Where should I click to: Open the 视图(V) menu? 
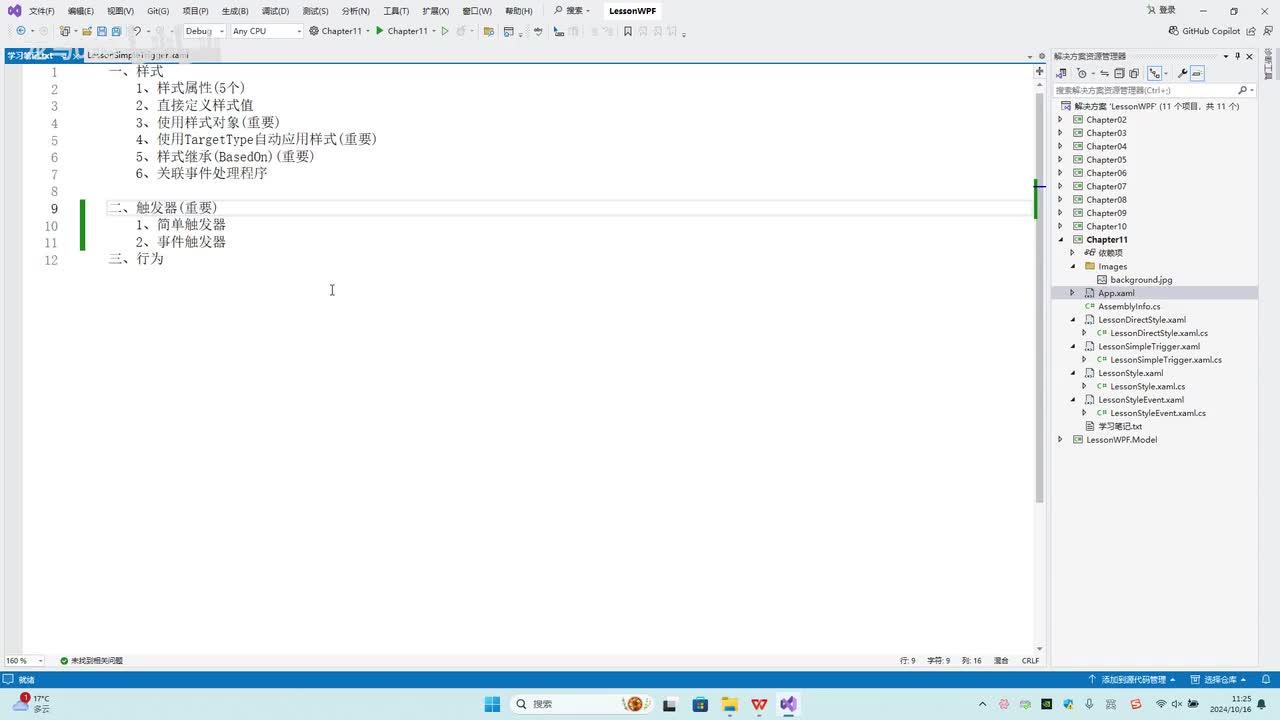(x=120, y=11)
